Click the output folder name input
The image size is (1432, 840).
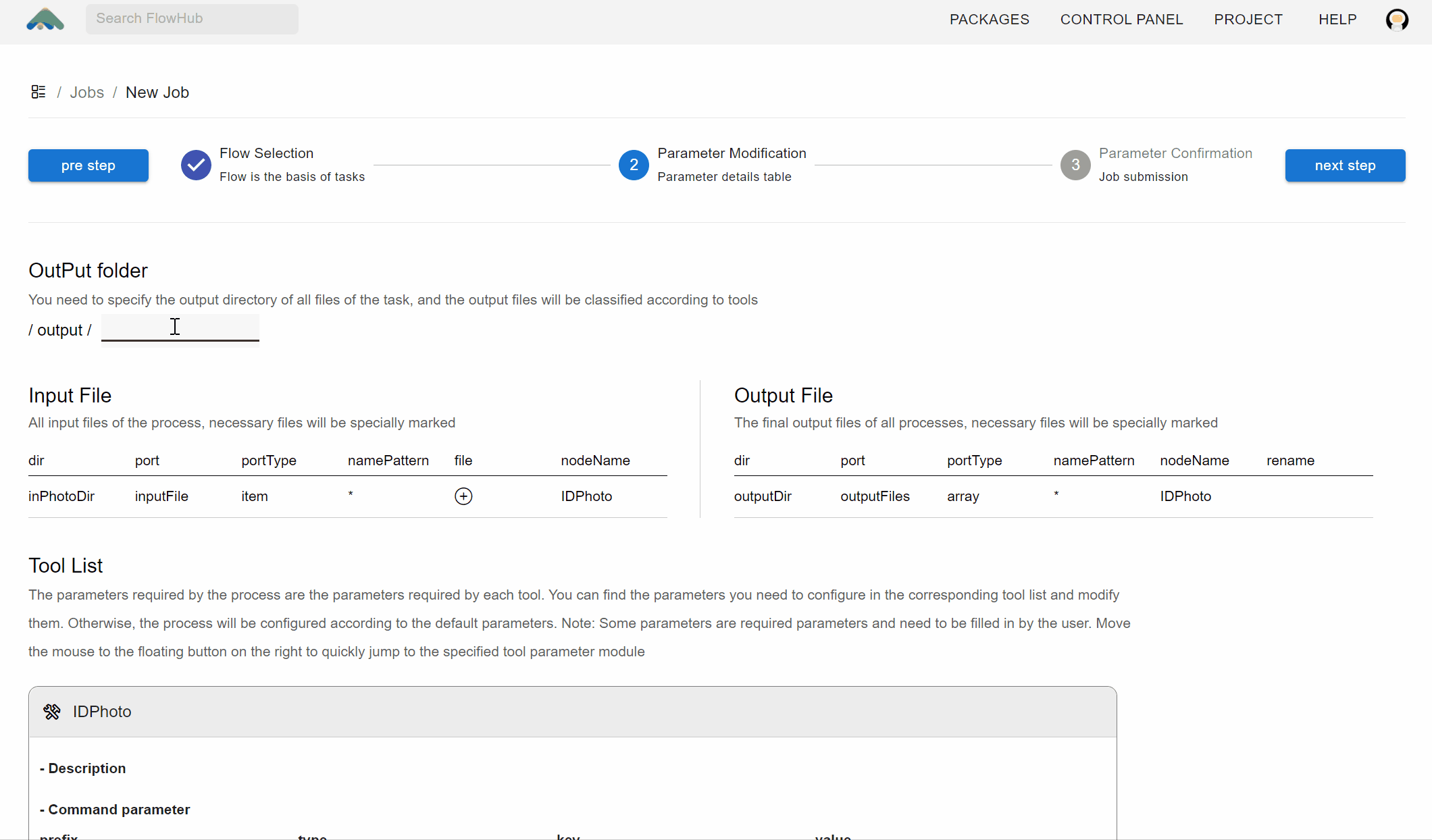tap(180, 327)
